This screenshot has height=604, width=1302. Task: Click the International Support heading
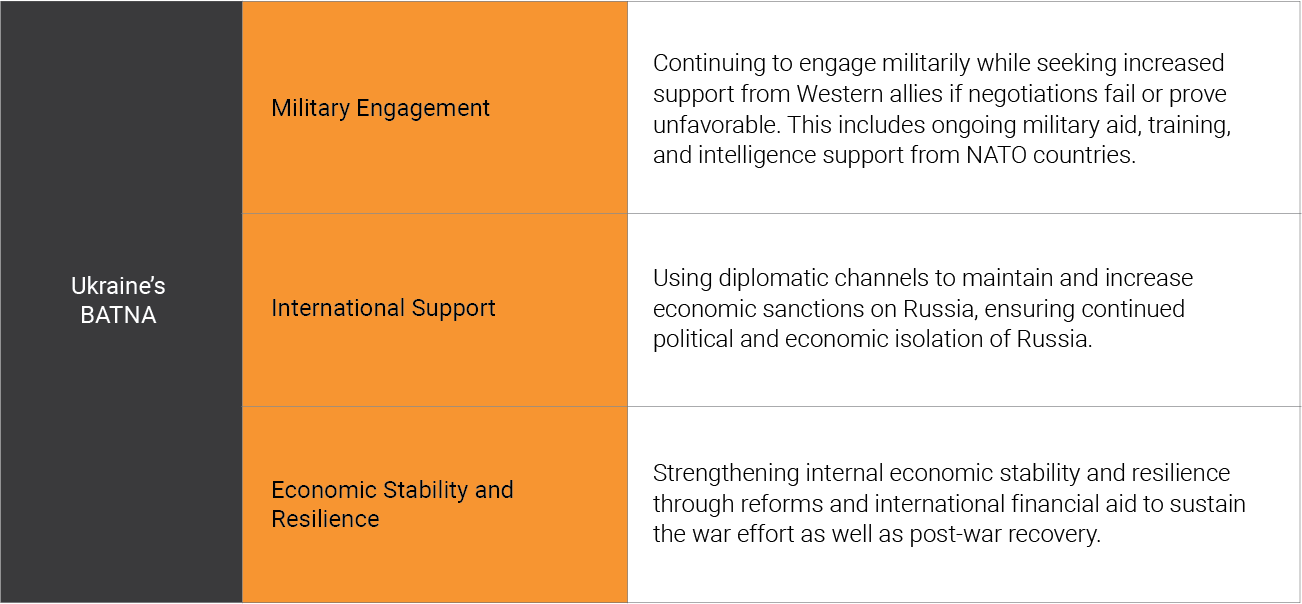383,308
